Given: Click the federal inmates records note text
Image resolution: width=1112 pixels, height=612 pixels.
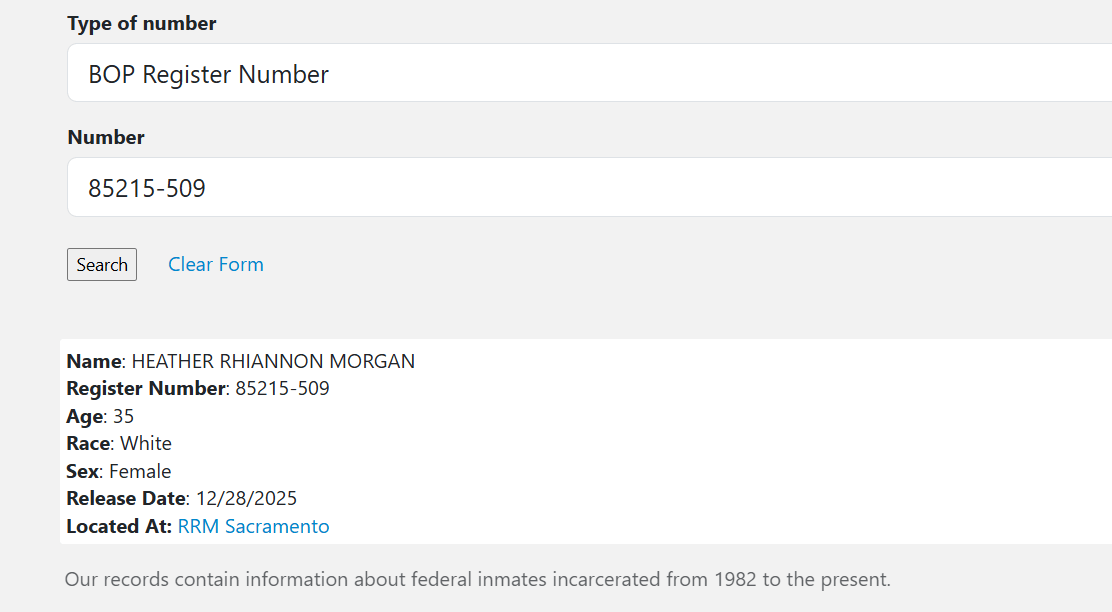Looking at the screenshot, I should coord(477,580).
